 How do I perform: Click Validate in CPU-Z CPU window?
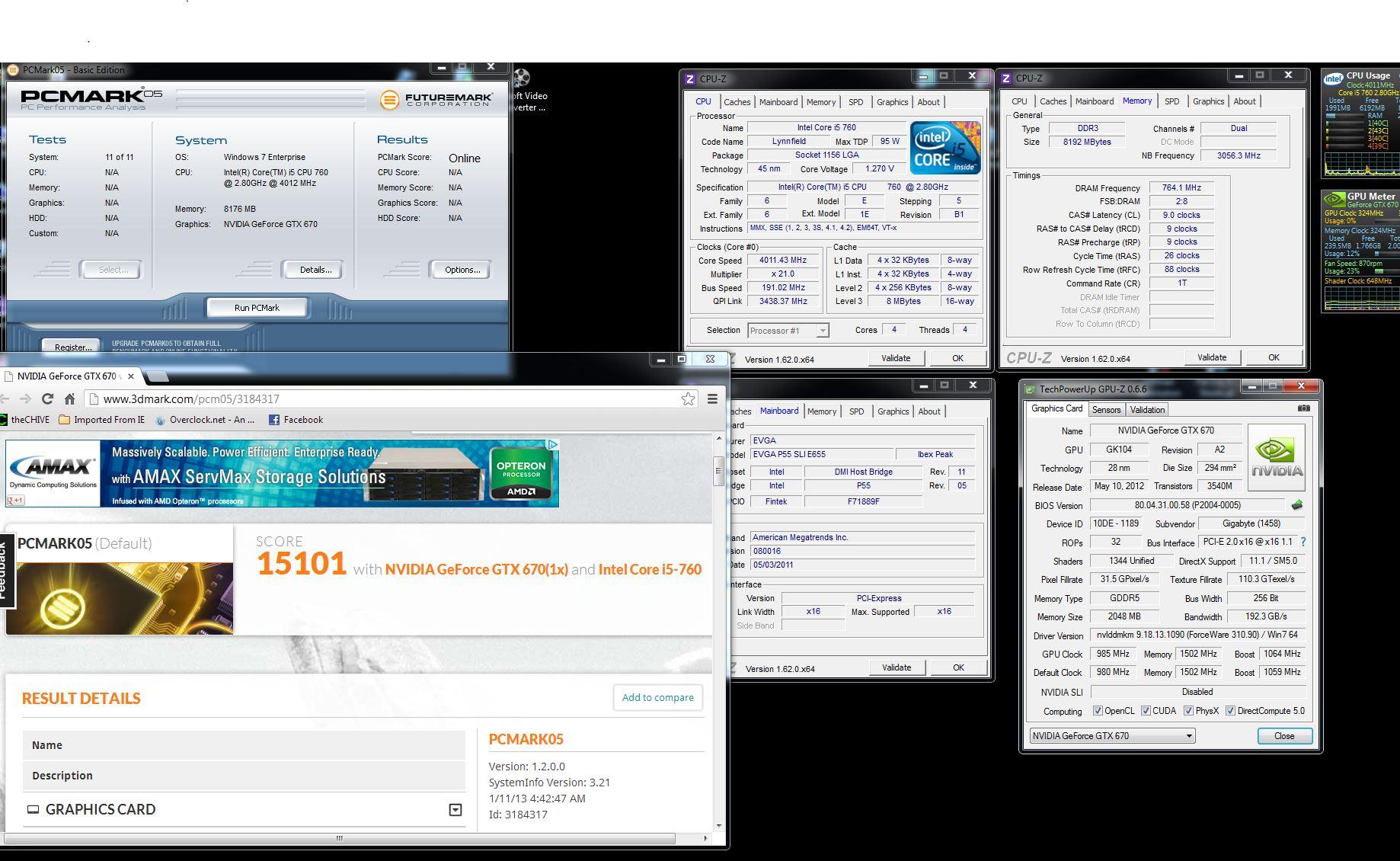896,358
